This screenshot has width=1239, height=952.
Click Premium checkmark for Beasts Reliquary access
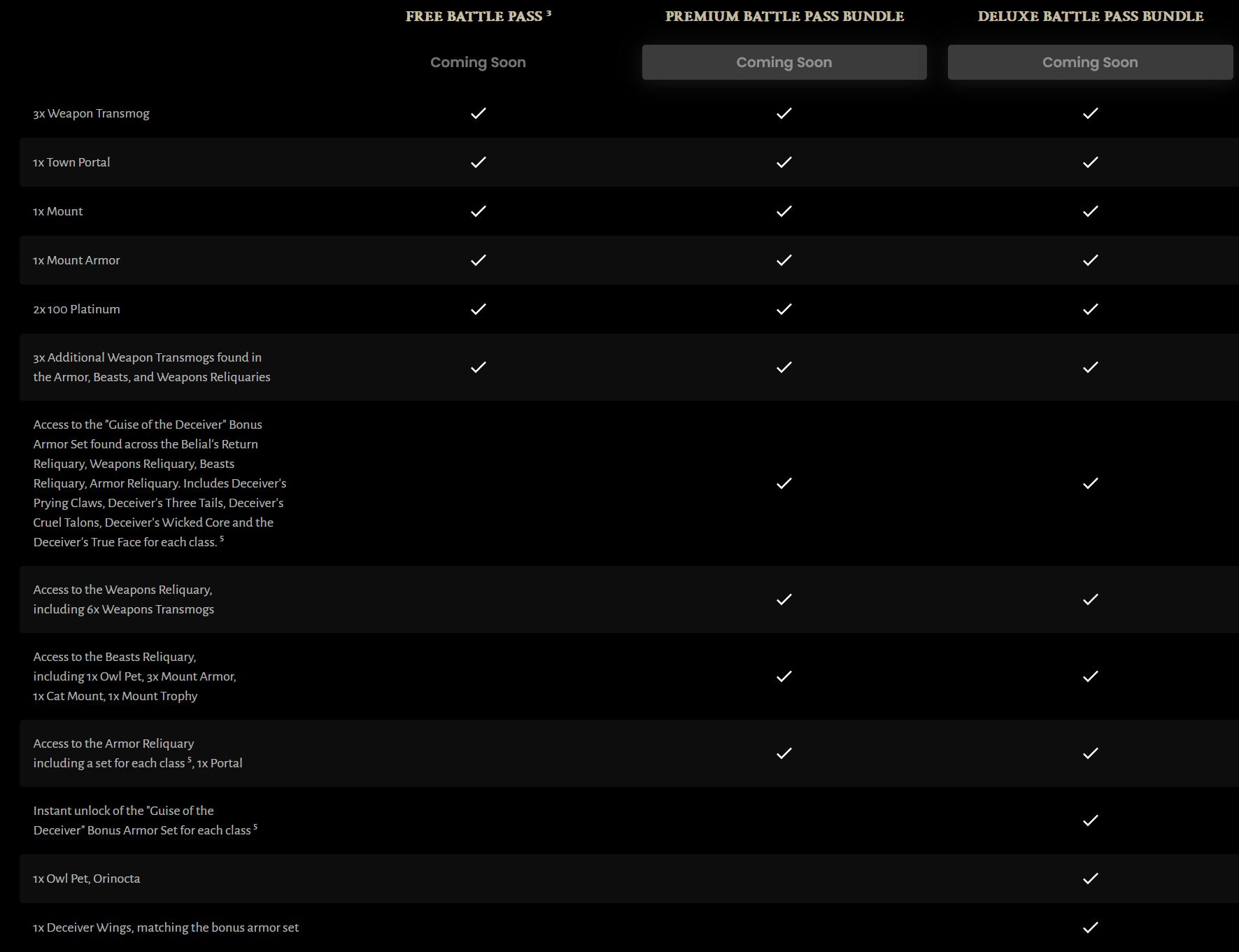(784, 676)
